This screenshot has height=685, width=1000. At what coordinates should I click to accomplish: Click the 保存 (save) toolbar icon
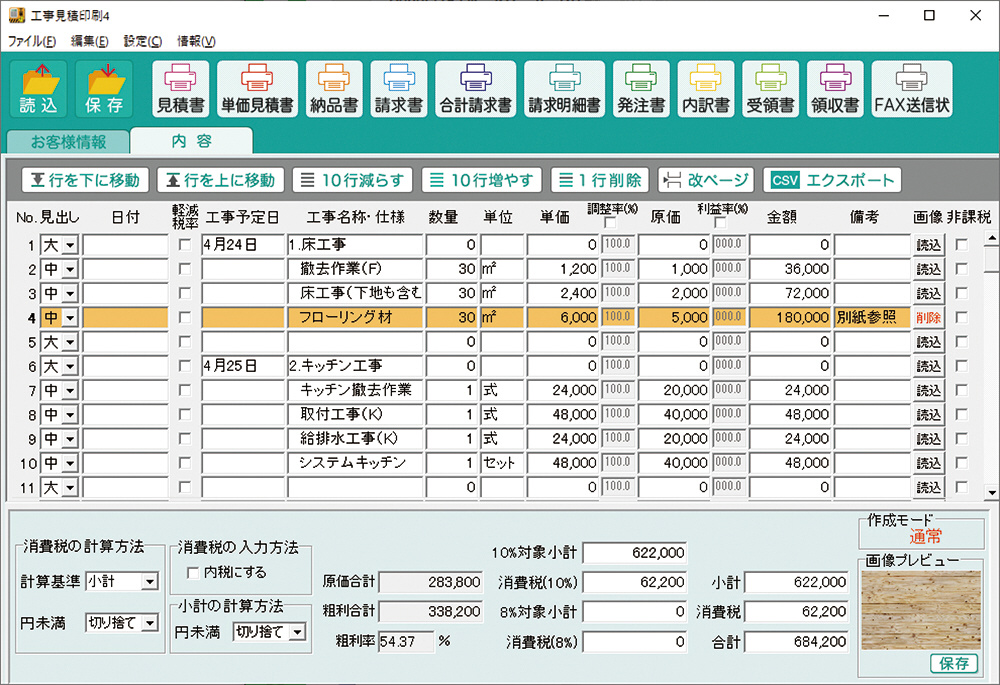click(x=104, y=89)
